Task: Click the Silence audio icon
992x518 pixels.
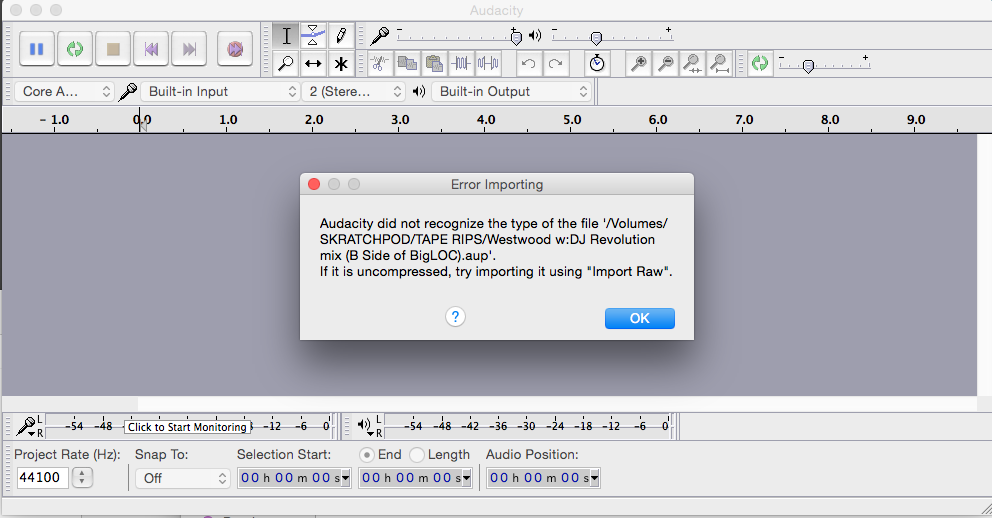Action: [488, 63]
